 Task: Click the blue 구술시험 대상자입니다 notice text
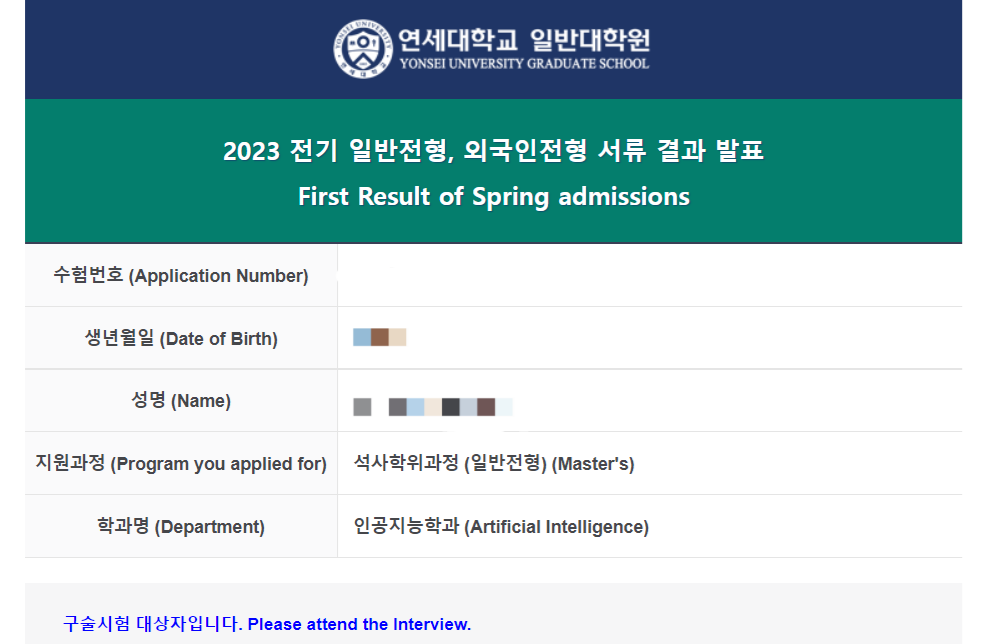click(x=151, y=624)
